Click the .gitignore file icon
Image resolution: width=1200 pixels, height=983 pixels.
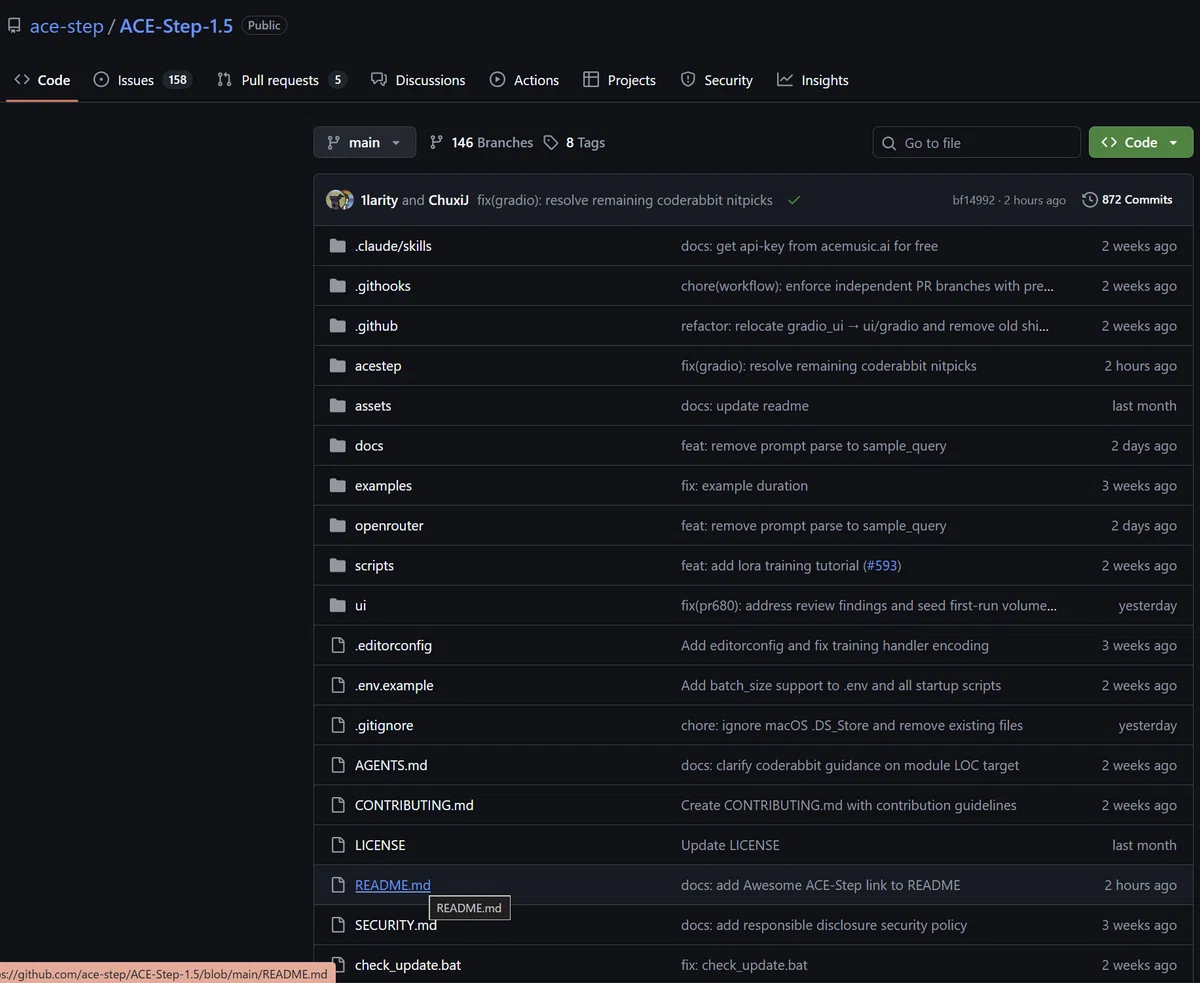pos(337,726)
